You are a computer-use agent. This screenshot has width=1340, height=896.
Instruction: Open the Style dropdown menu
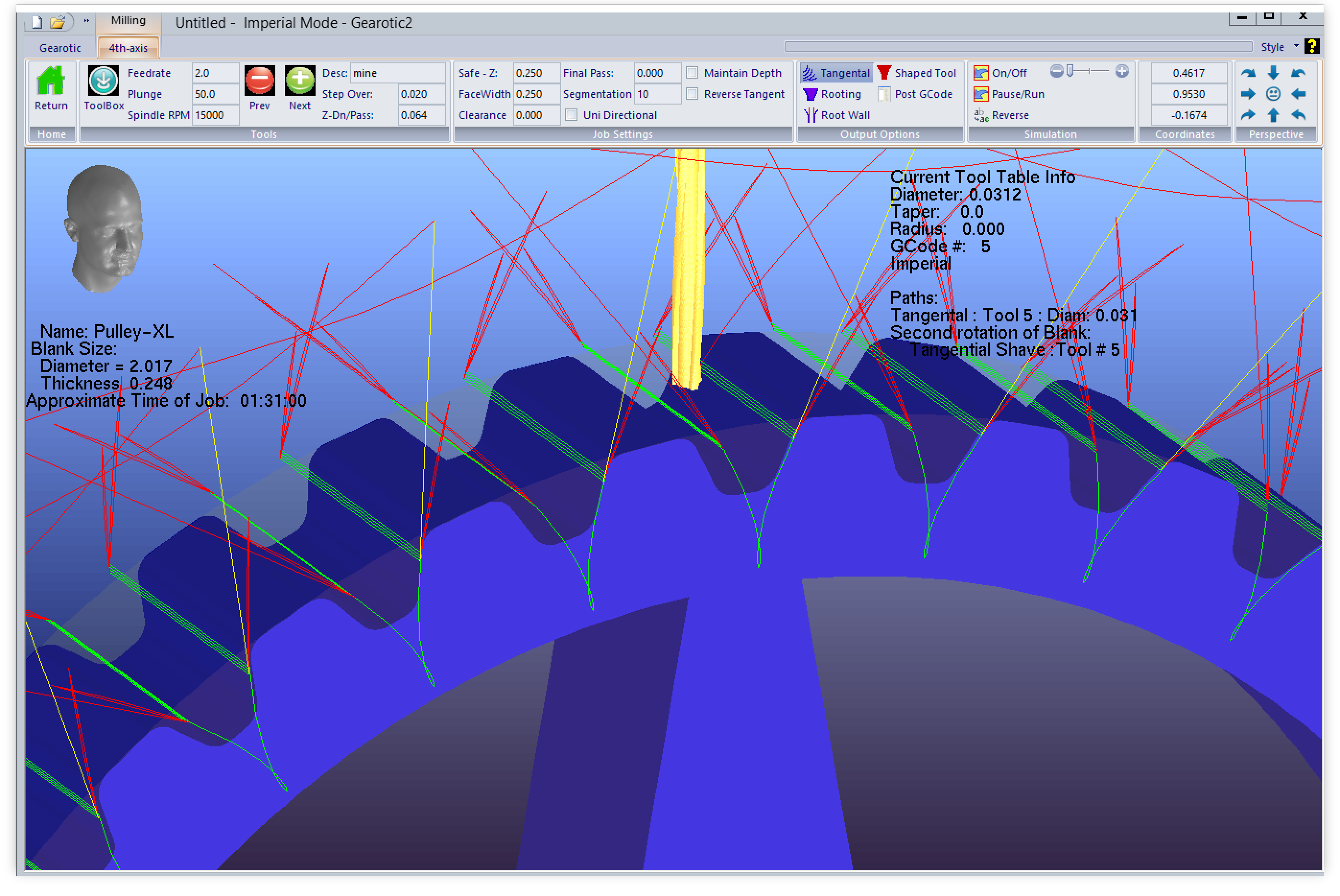(x=1280, y=47)
